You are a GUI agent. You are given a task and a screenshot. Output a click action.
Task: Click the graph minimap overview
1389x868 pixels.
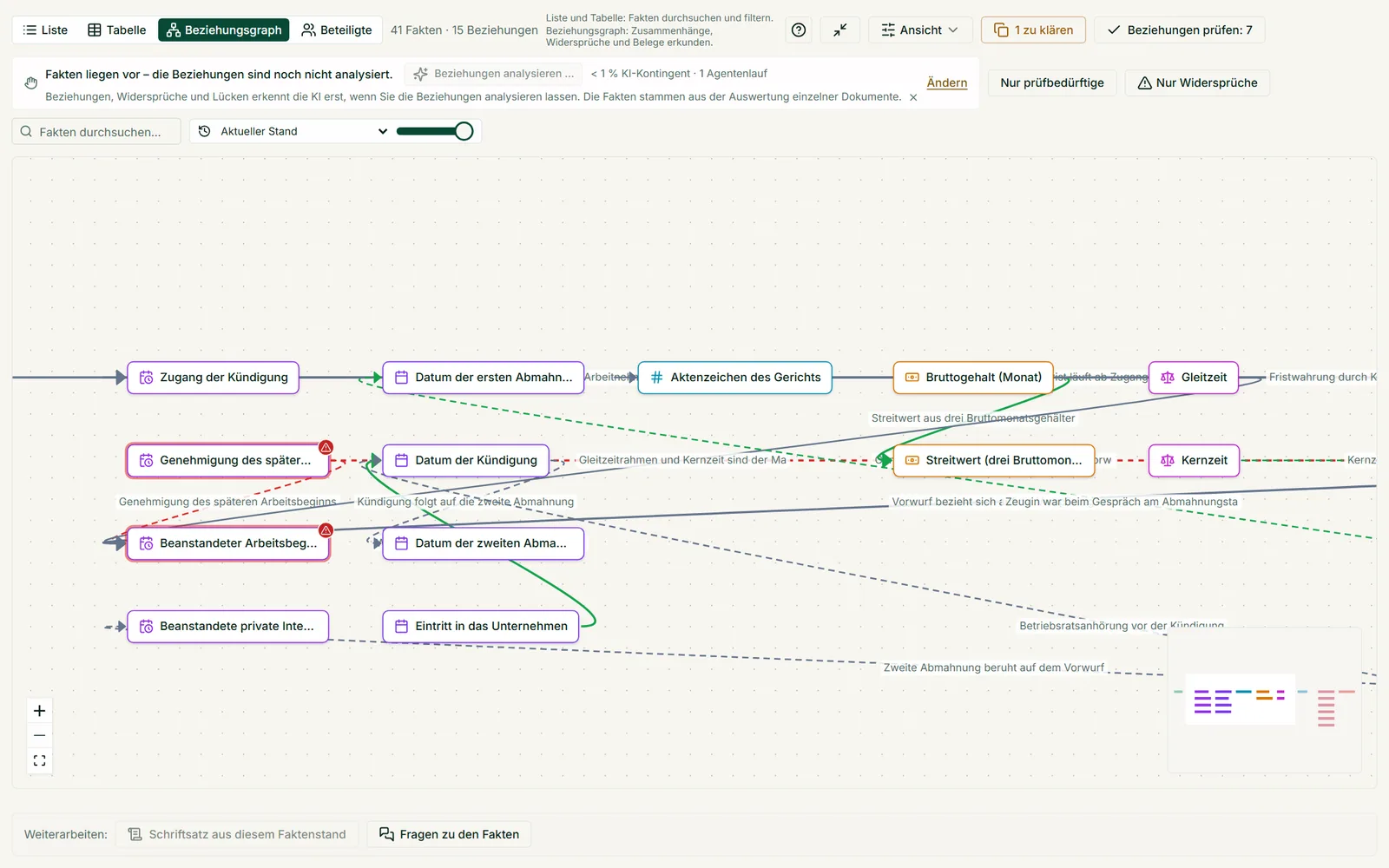pyautogui.click(x=1264, y=700)
